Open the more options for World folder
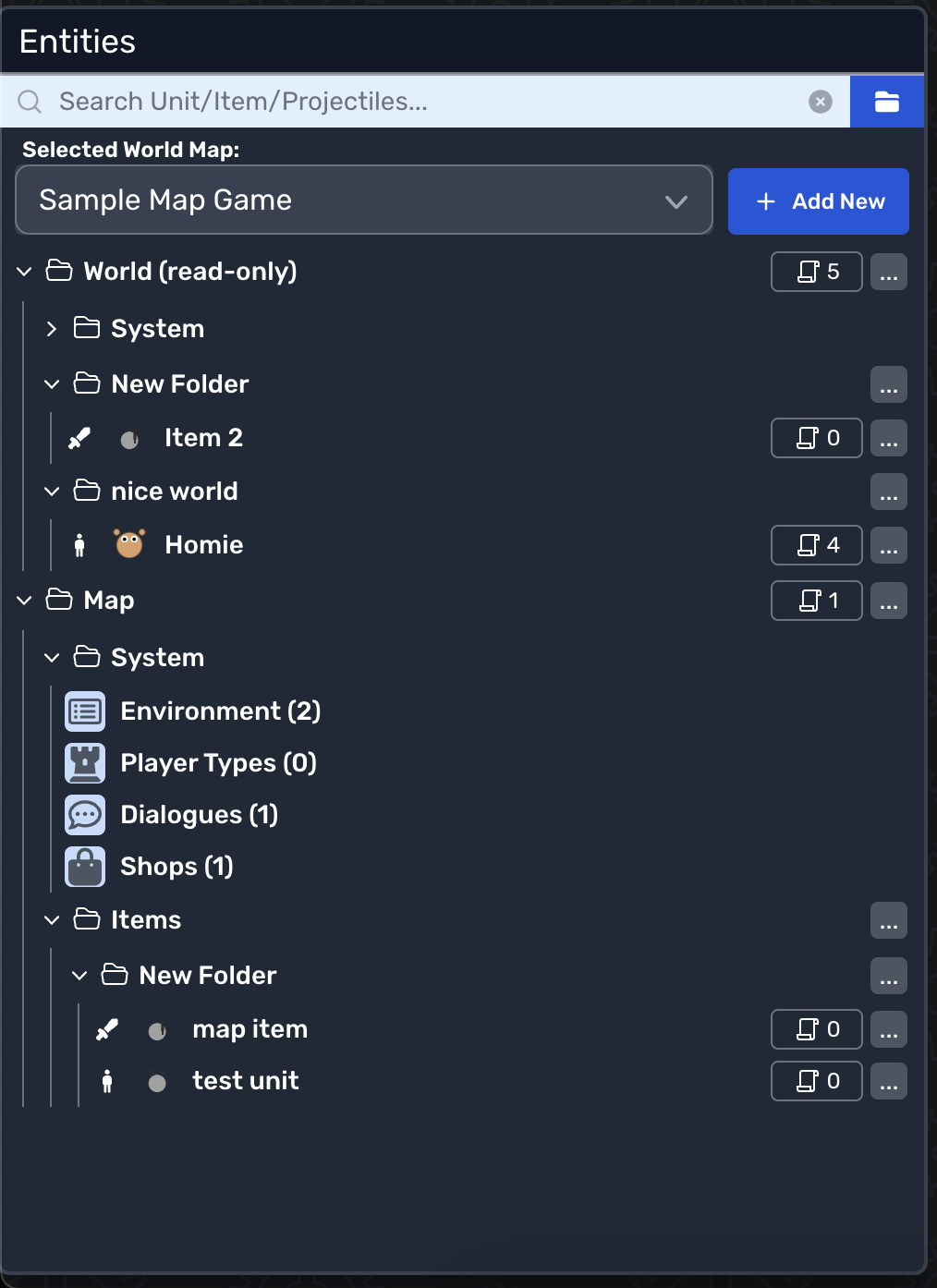 [889, 272]
